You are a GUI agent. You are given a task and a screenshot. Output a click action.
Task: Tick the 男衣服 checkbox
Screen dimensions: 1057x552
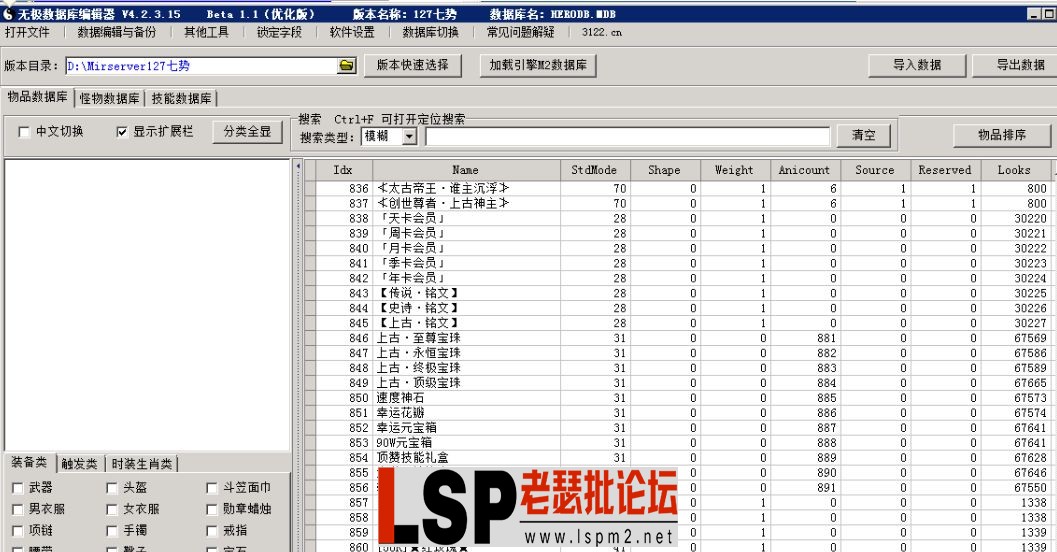coord(18,510)
